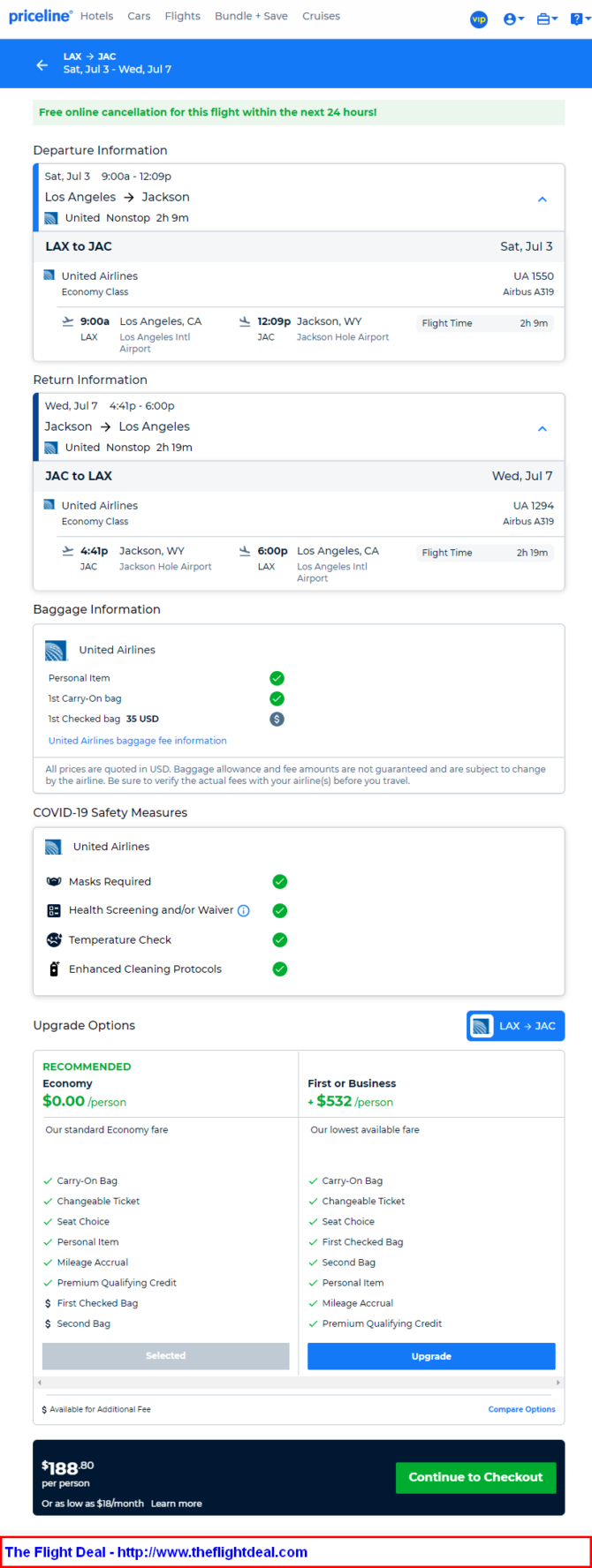Open the Flights menu item
This screenshot has height=1568, width=592.
[182, 16]
